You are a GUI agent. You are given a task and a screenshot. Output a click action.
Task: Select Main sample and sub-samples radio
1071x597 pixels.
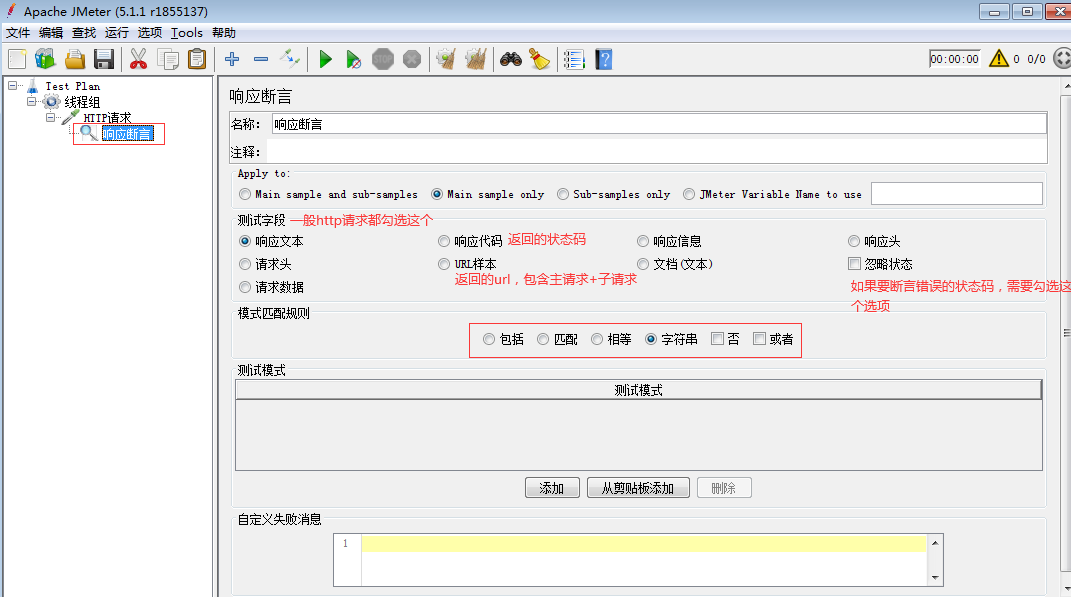click(245, 195)
